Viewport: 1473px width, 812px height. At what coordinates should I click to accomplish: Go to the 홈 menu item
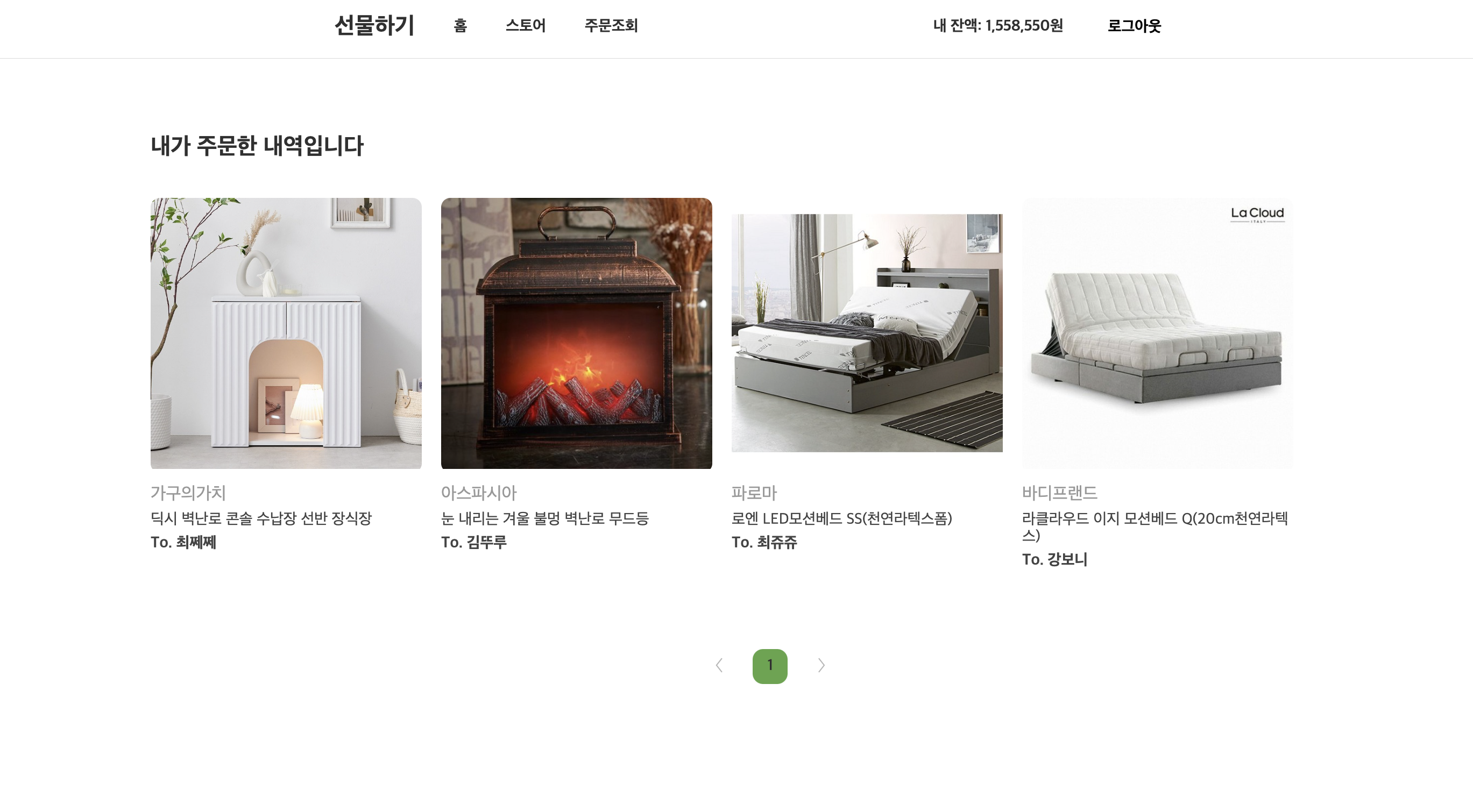(461, 26)
